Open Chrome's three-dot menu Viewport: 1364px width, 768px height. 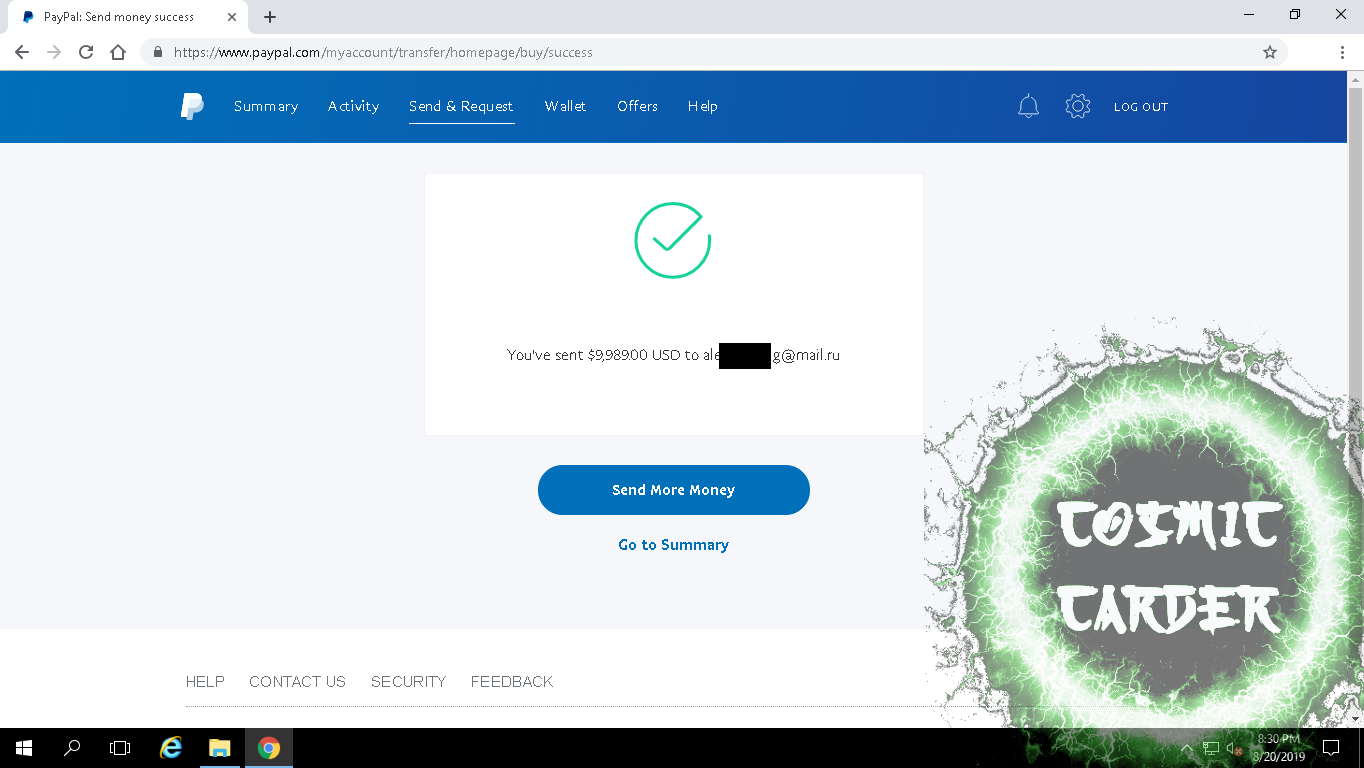point(1342,52)
